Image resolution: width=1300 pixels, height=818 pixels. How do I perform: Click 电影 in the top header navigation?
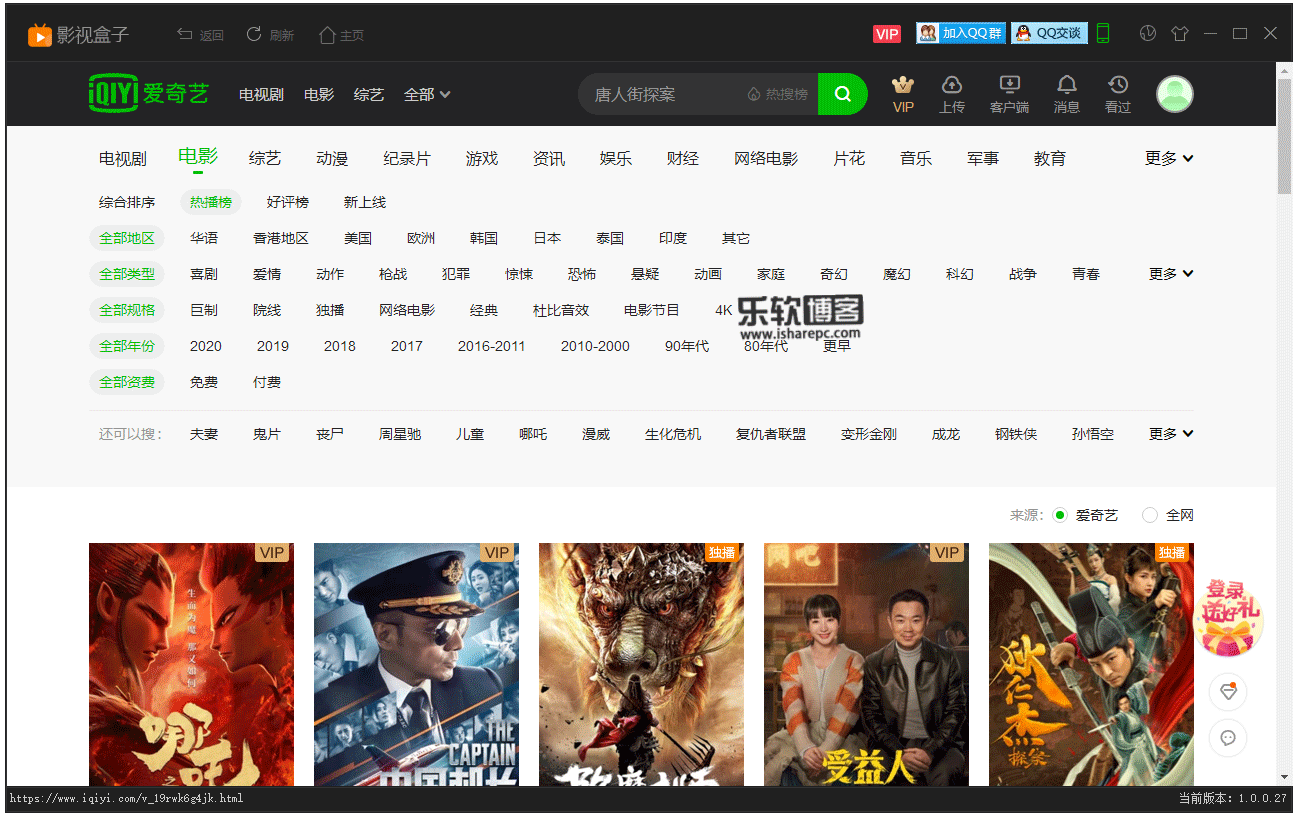(319, 94)
